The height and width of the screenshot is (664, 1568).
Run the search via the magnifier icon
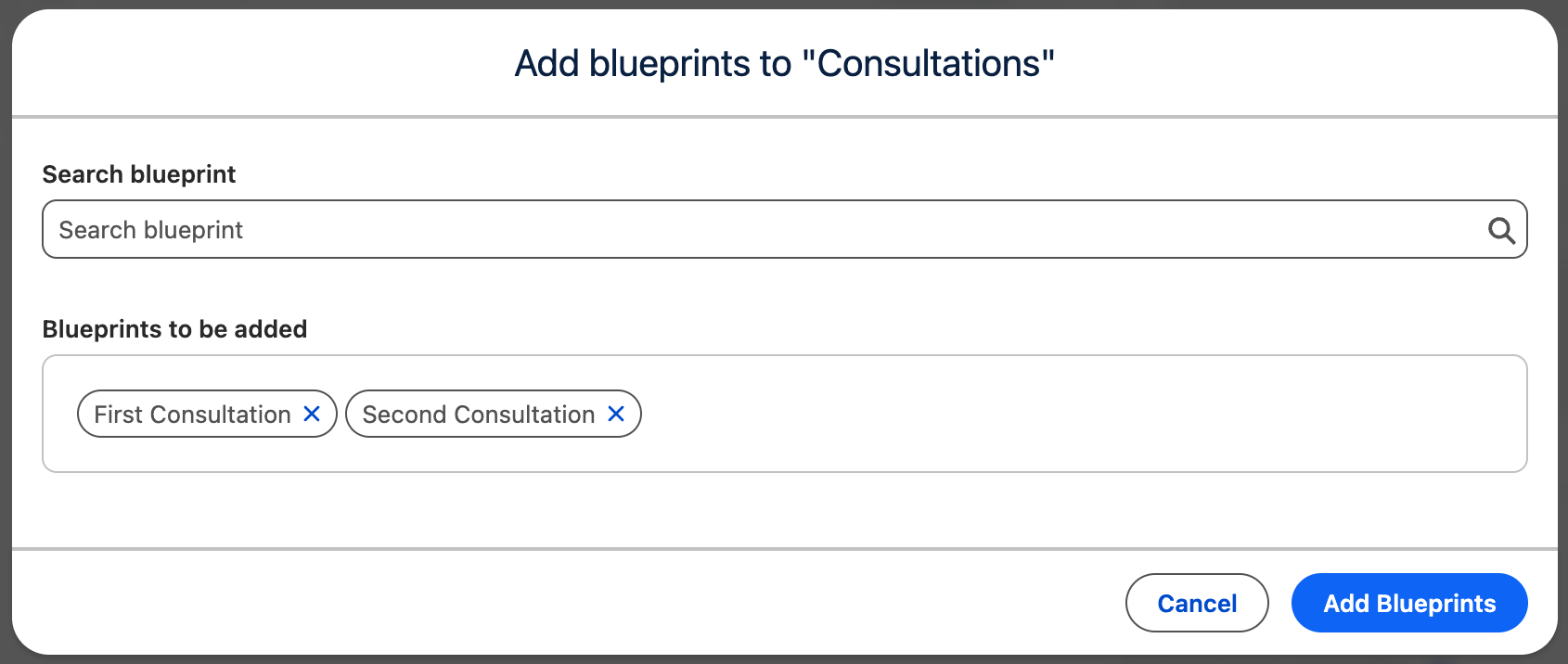[1501, 230]
